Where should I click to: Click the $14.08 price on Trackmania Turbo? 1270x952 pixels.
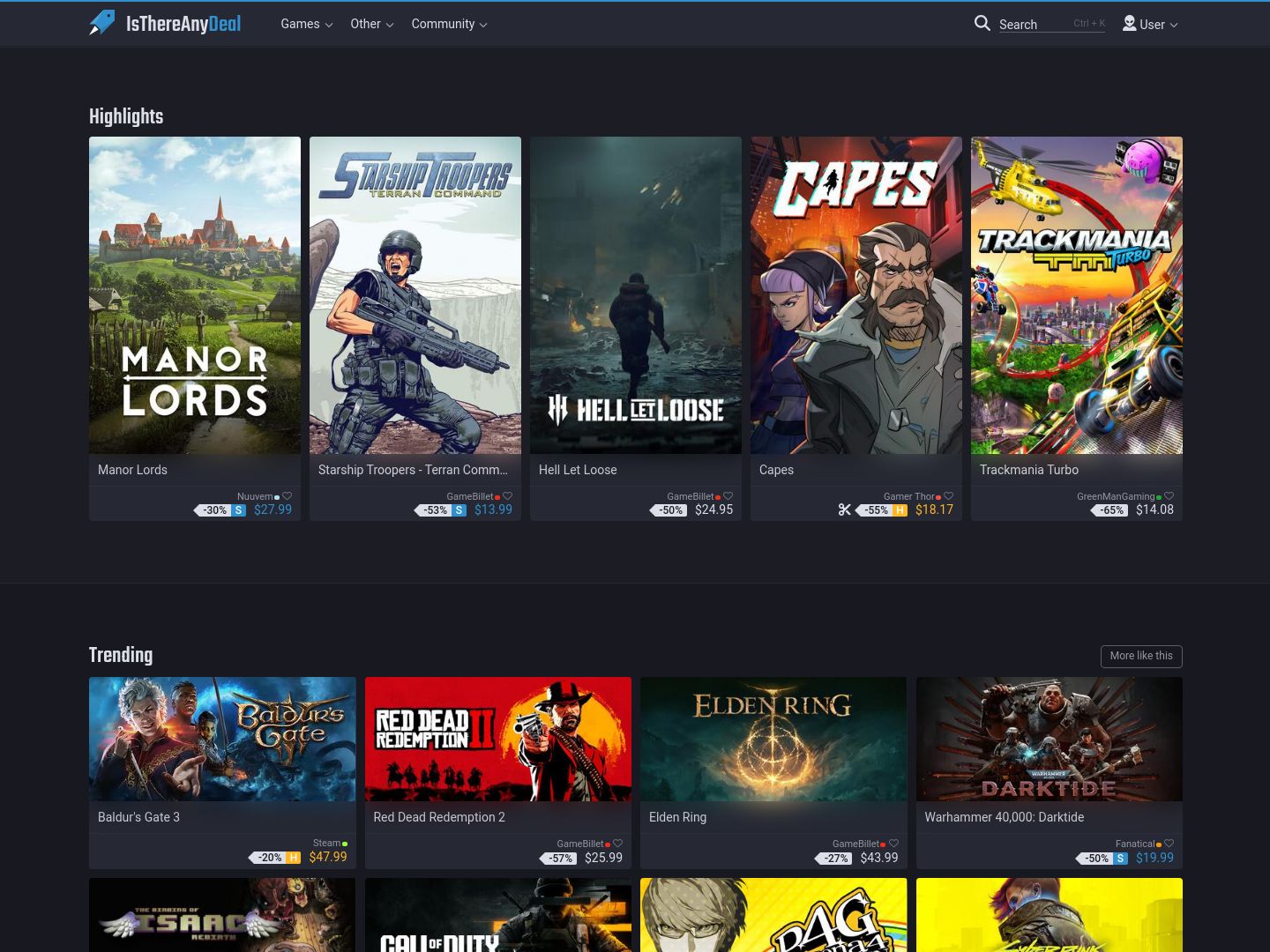[1154, 509]
